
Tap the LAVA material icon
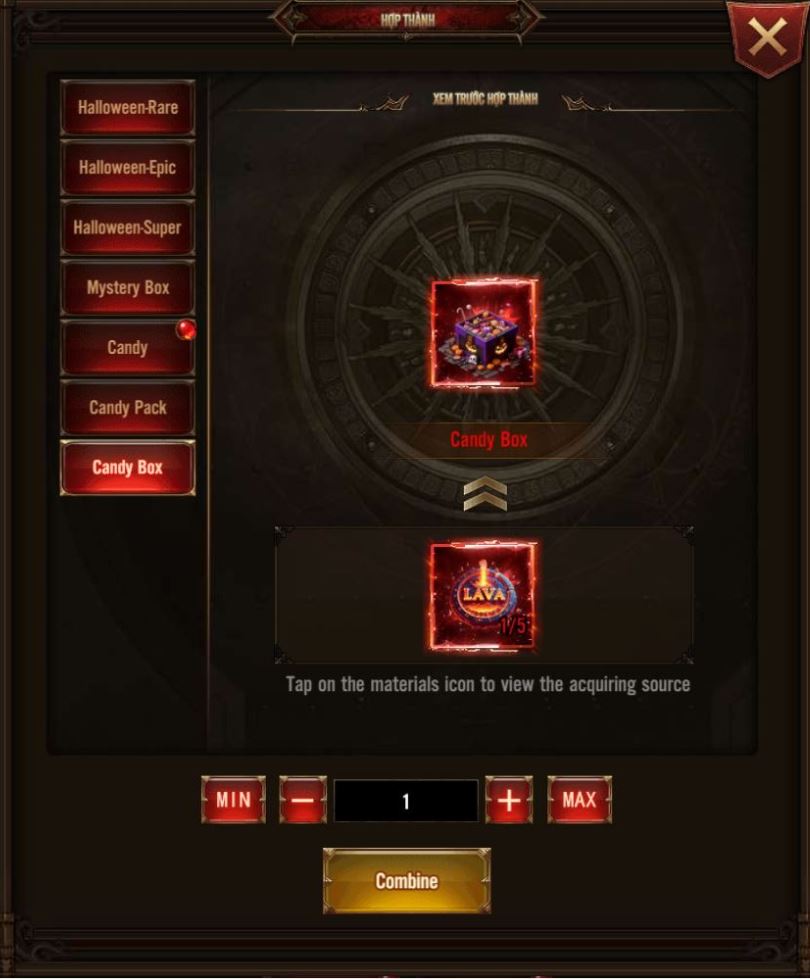pos(483,596)
